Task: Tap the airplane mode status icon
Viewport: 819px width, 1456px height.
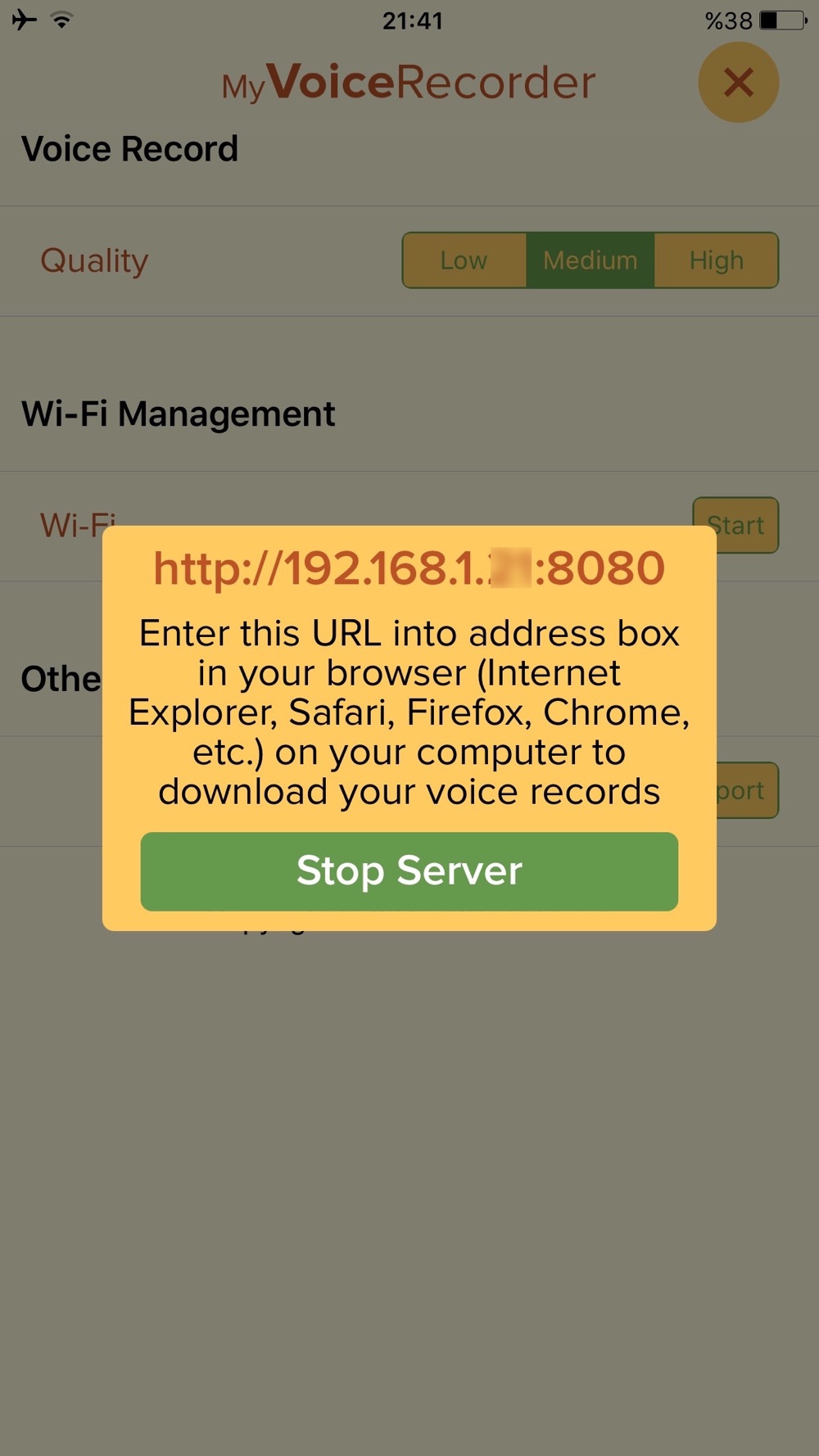Action: (25, 20)
